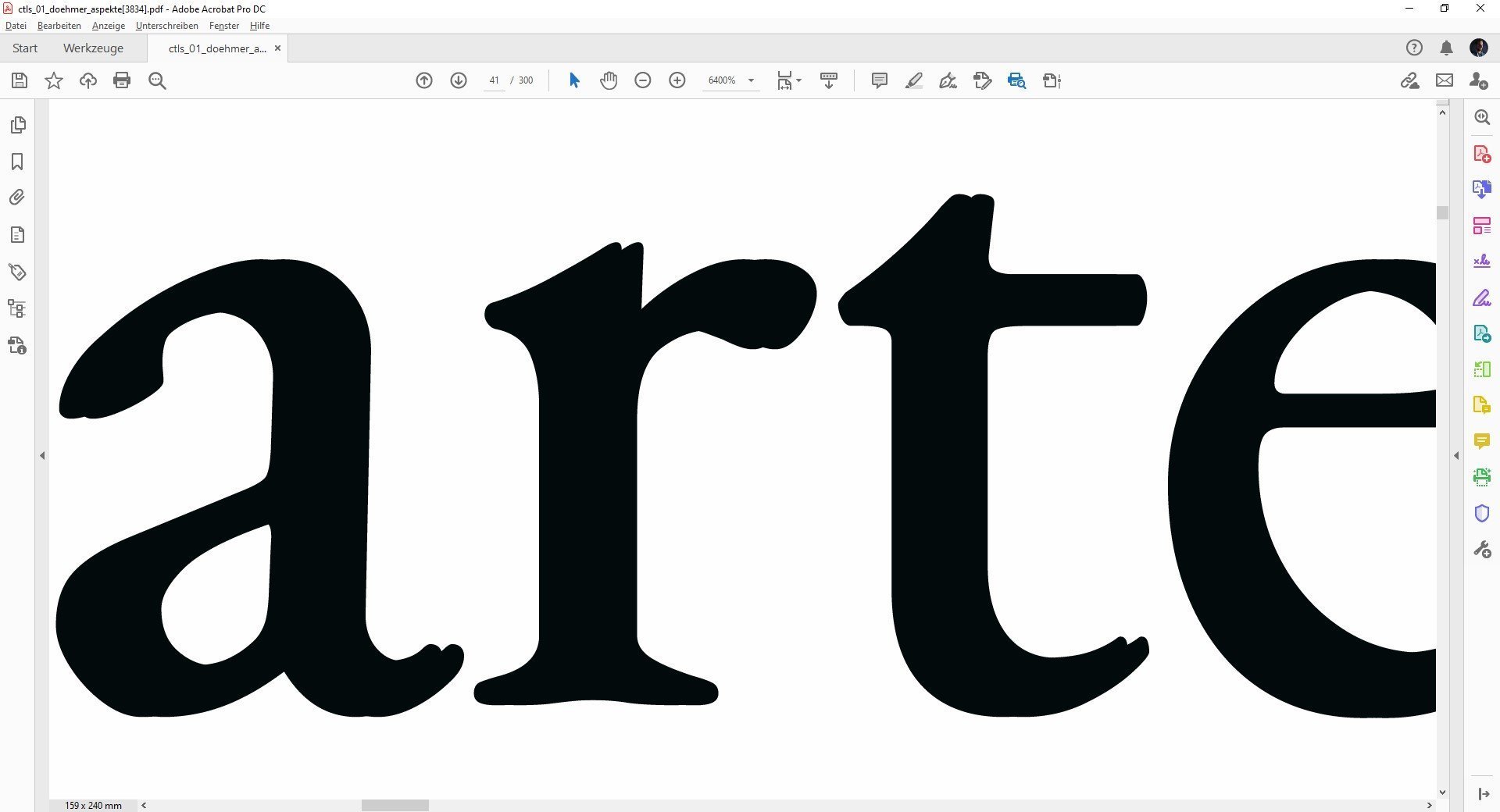Open the Page Thumbnails panel
Screen dimensions: 1500x812
(x=17, y=125)
